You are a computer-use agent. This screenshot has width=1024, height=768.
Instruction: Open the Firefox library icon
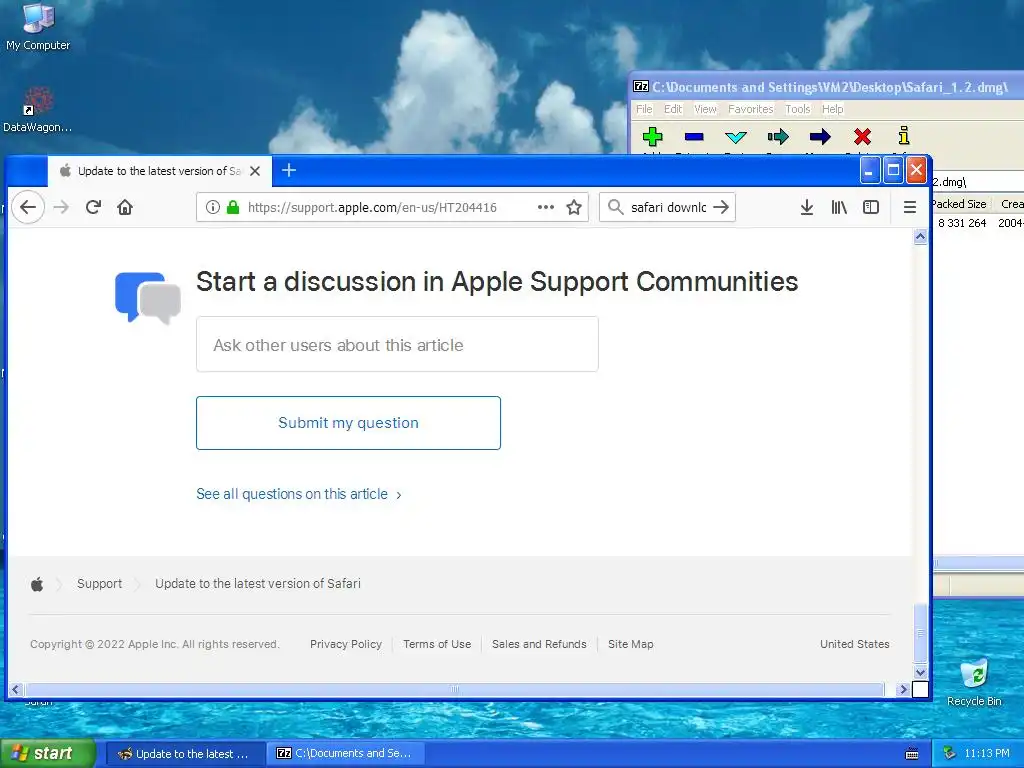click(839, 207)
